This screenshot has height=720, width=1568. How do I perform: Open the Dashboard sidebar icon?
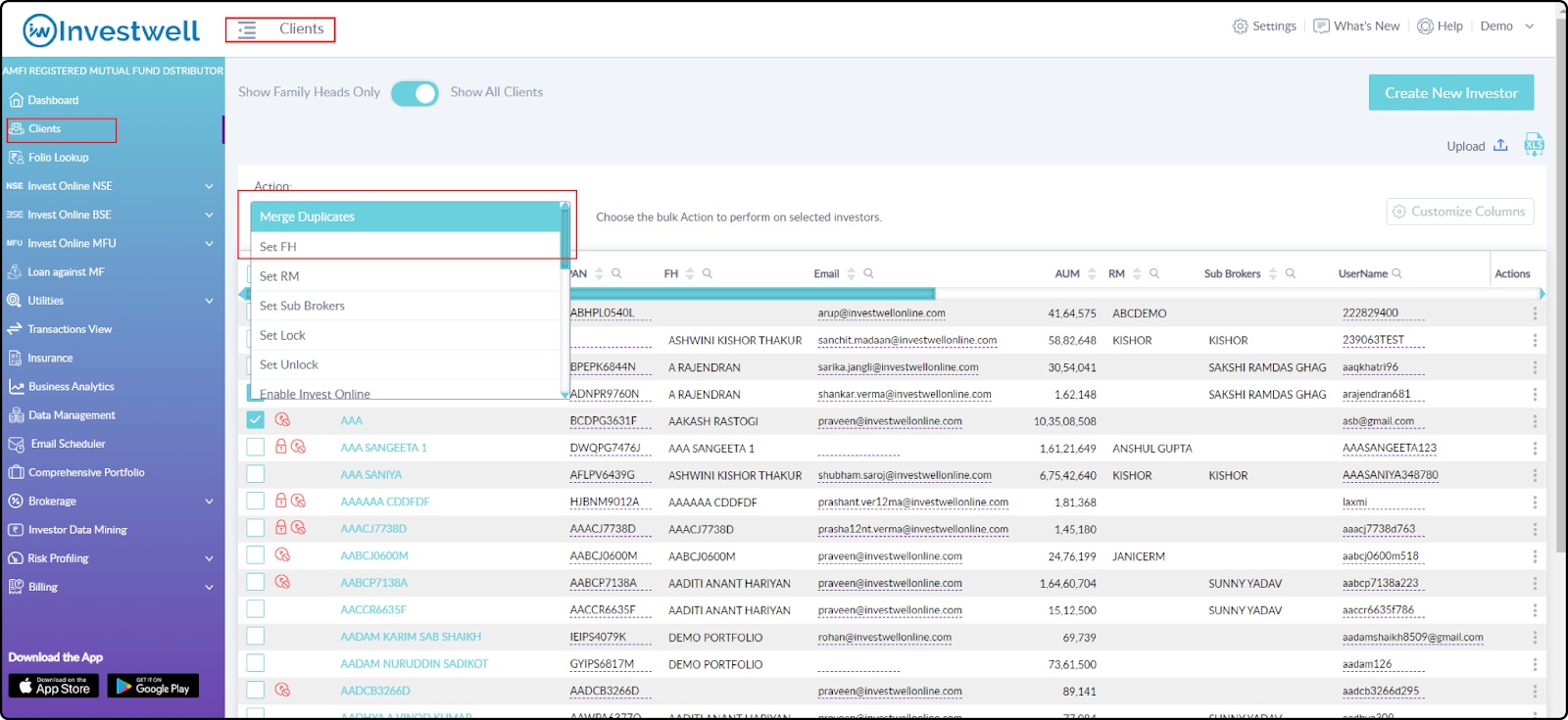pyautogui.click(x=16, y=100)
